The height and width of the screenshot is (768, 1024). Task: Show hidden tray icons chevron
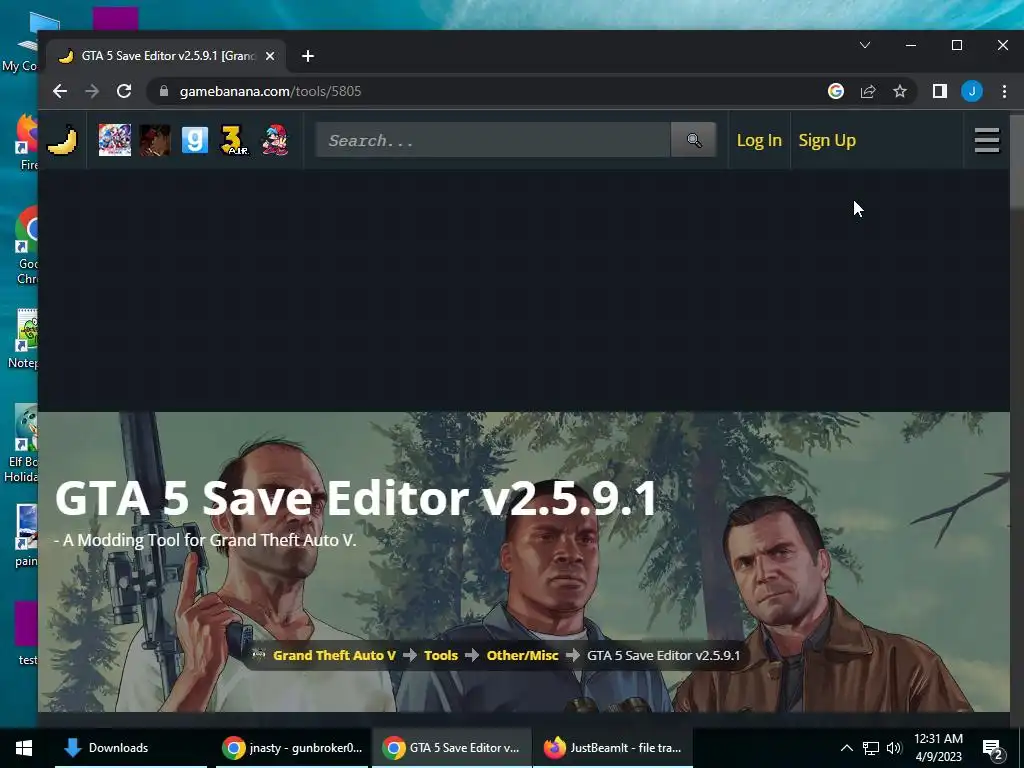(846, 748)
